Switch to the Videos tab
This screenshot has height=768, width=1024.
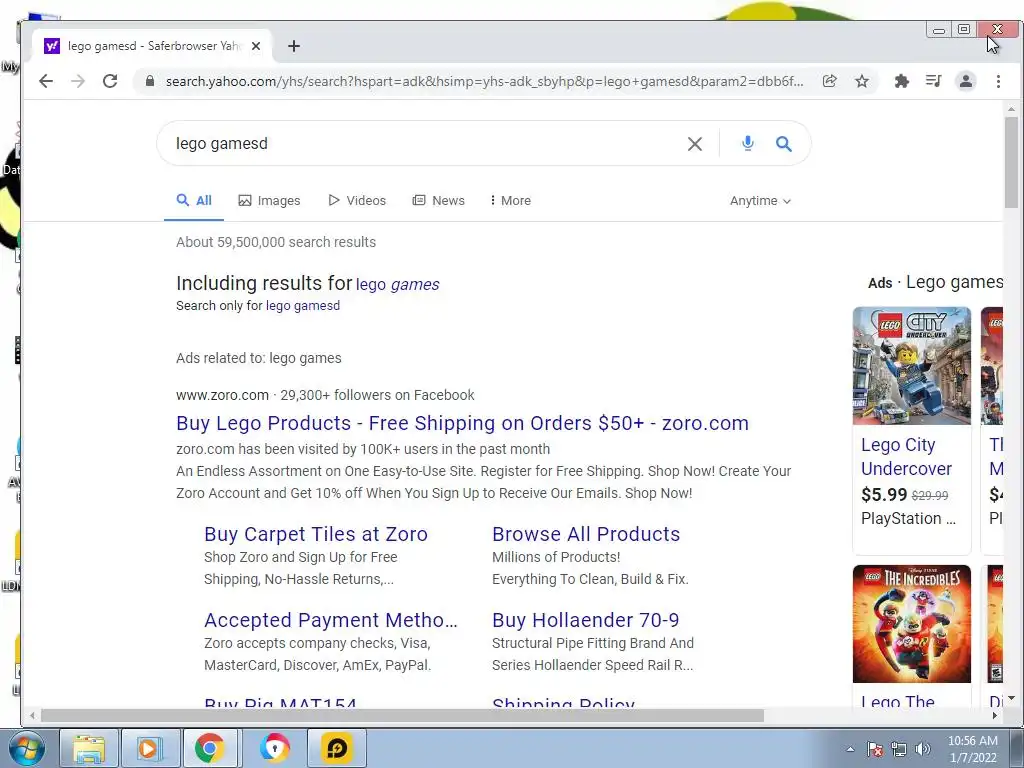click(357, 200)
